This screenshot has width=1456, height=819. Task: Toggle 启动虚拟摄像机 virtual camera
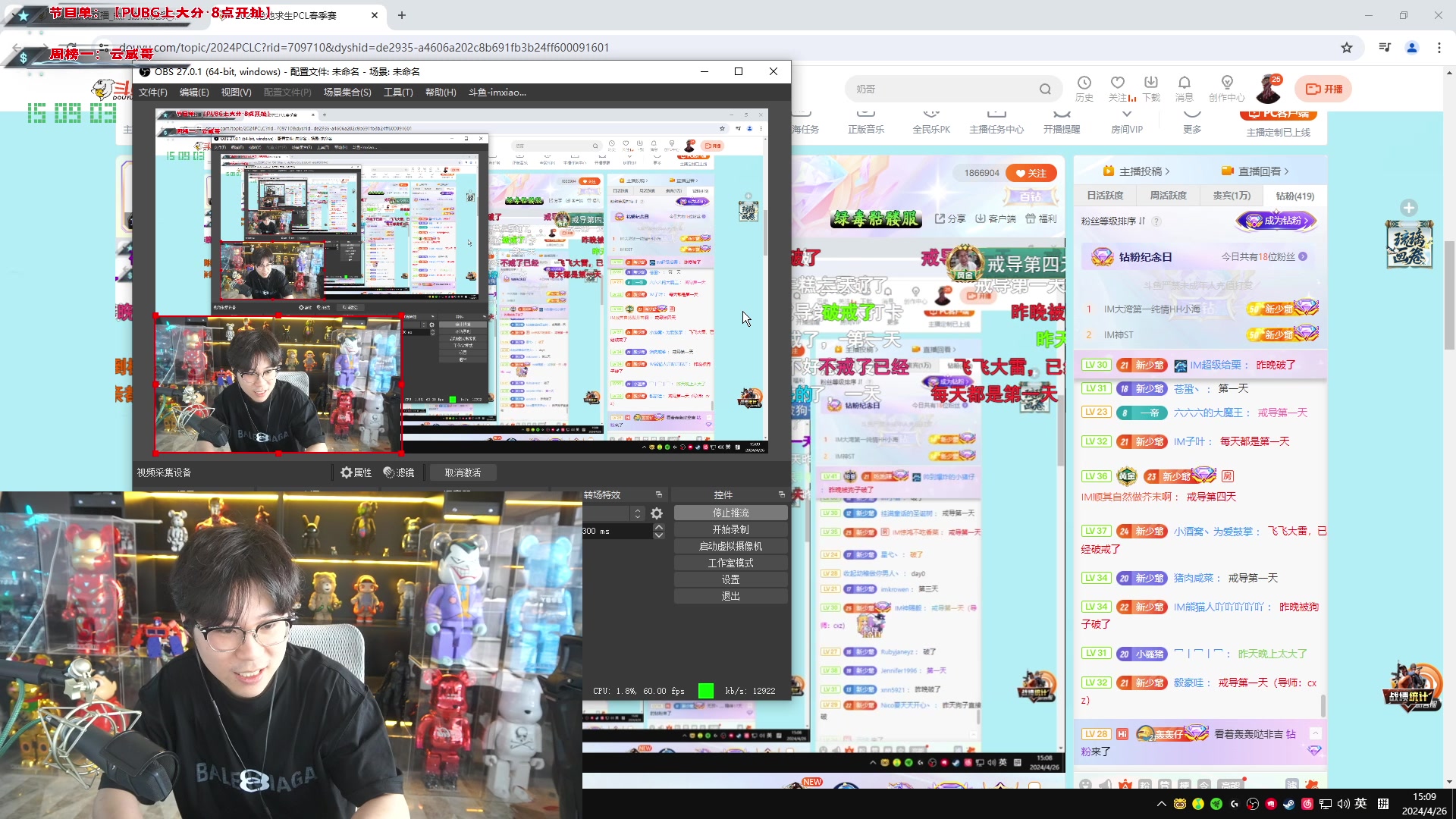pos(730,546)
